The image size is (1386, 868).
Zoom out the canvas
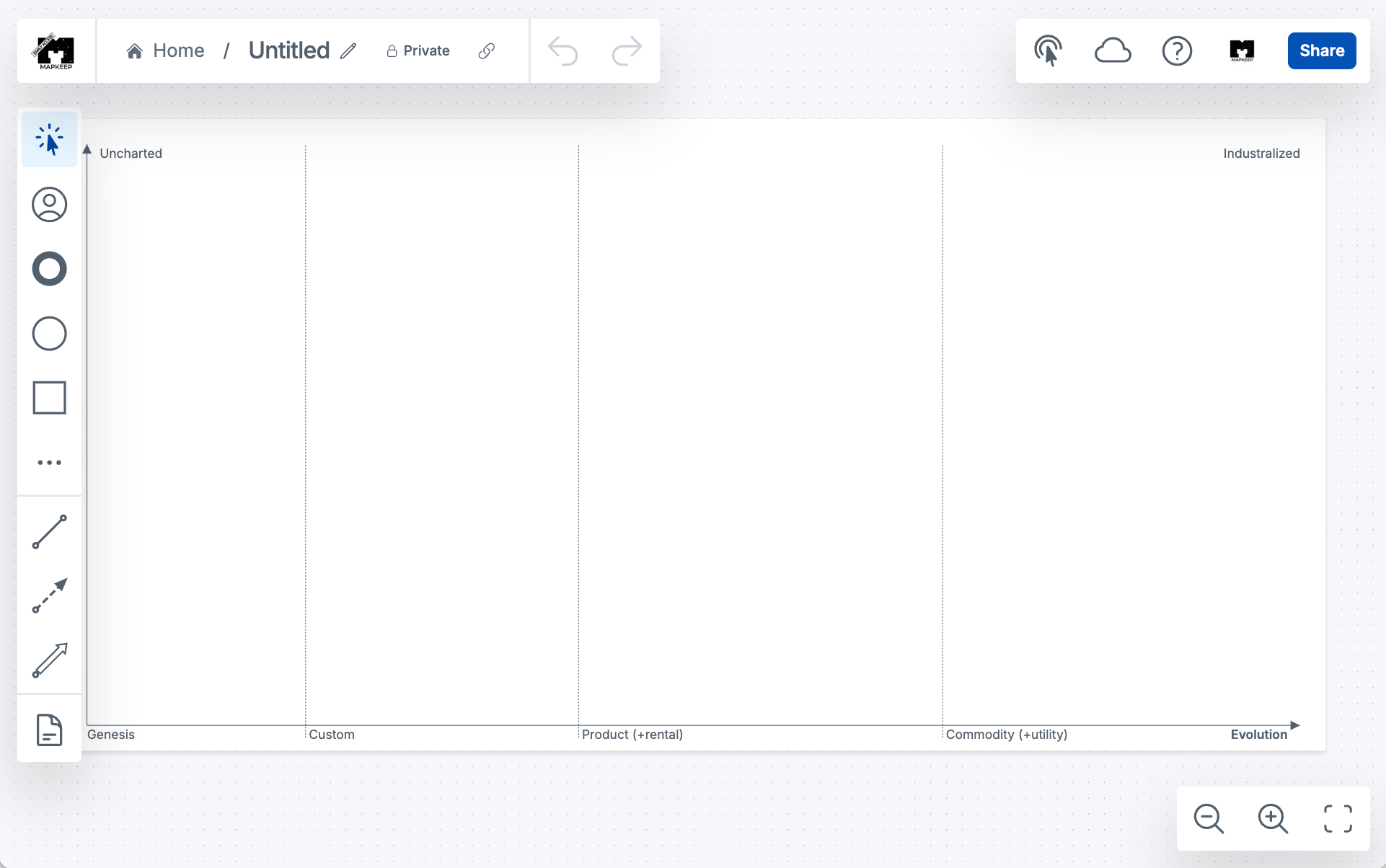(x=1209, y=818)
